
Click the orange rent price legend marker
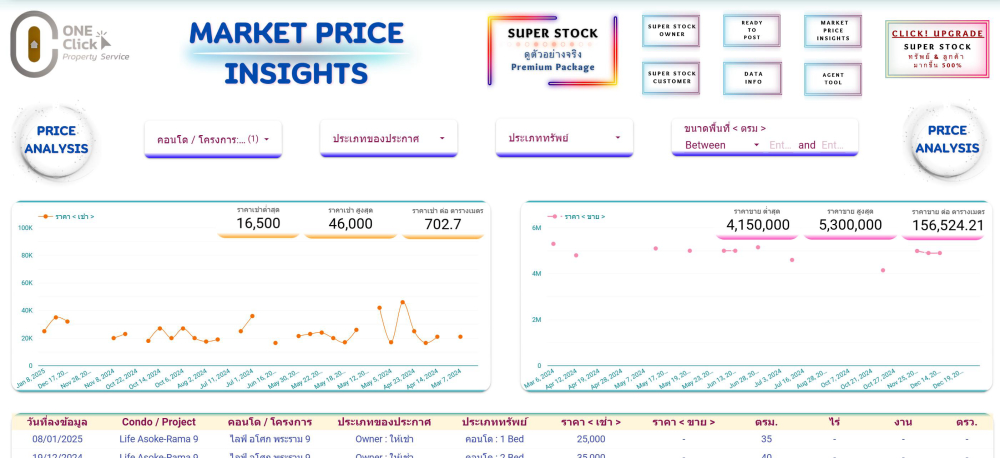tap(46, 217)
